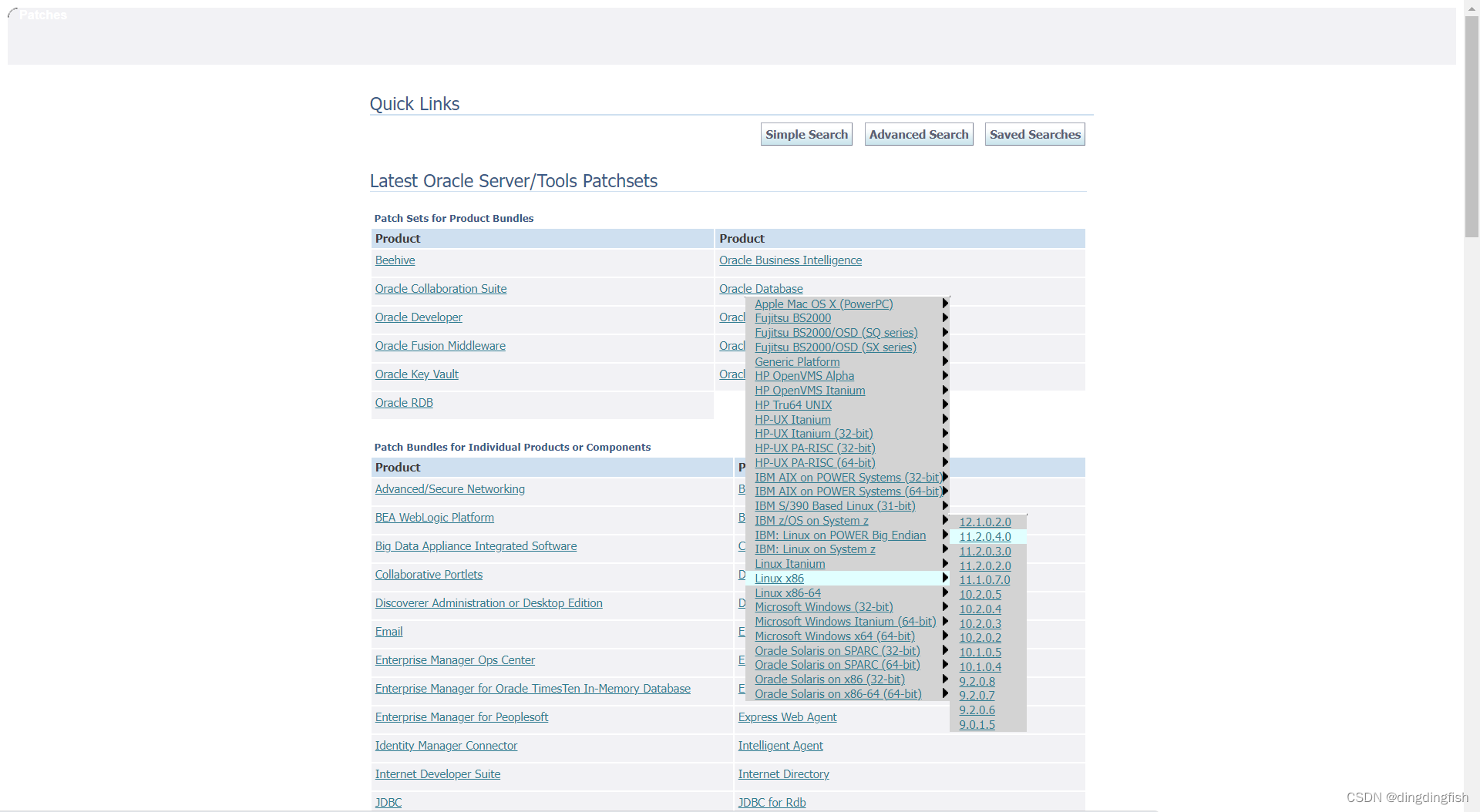Open the Enterprise Manager Ops Center link

(455, 660)
